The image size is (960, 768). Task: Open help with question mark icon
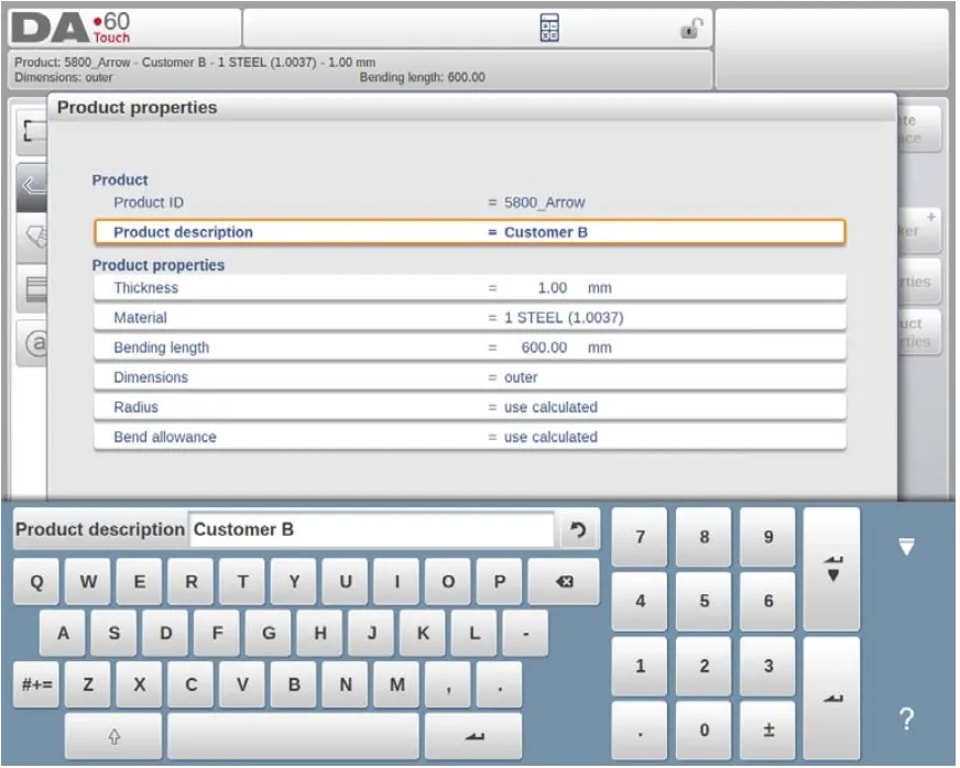click(906, 719)
